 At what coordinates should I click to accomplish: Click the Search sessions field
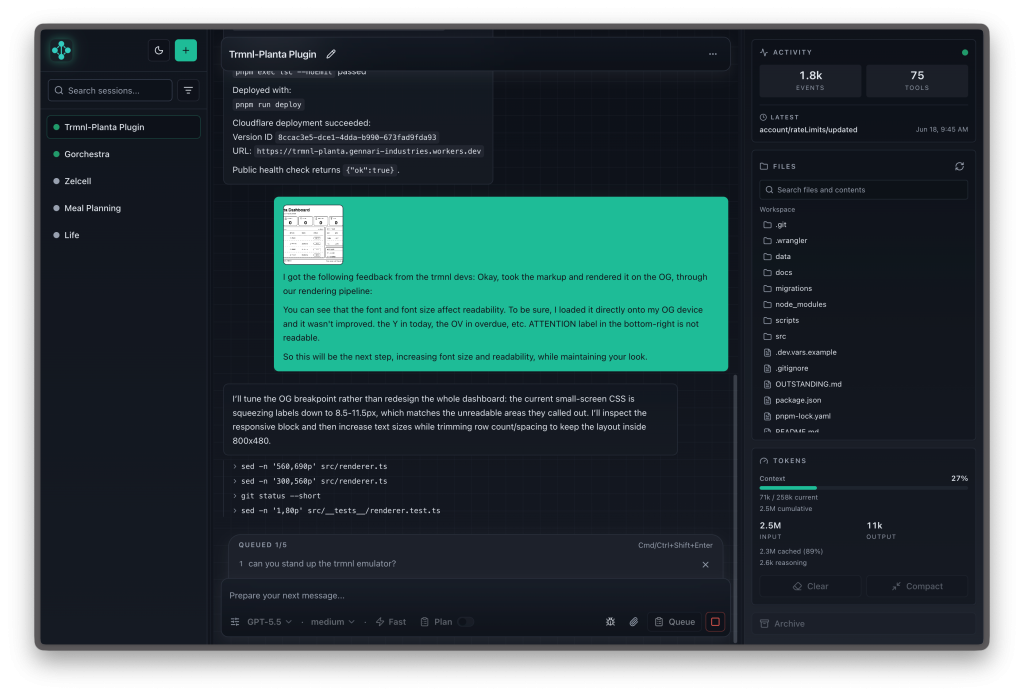click(110, 90)
